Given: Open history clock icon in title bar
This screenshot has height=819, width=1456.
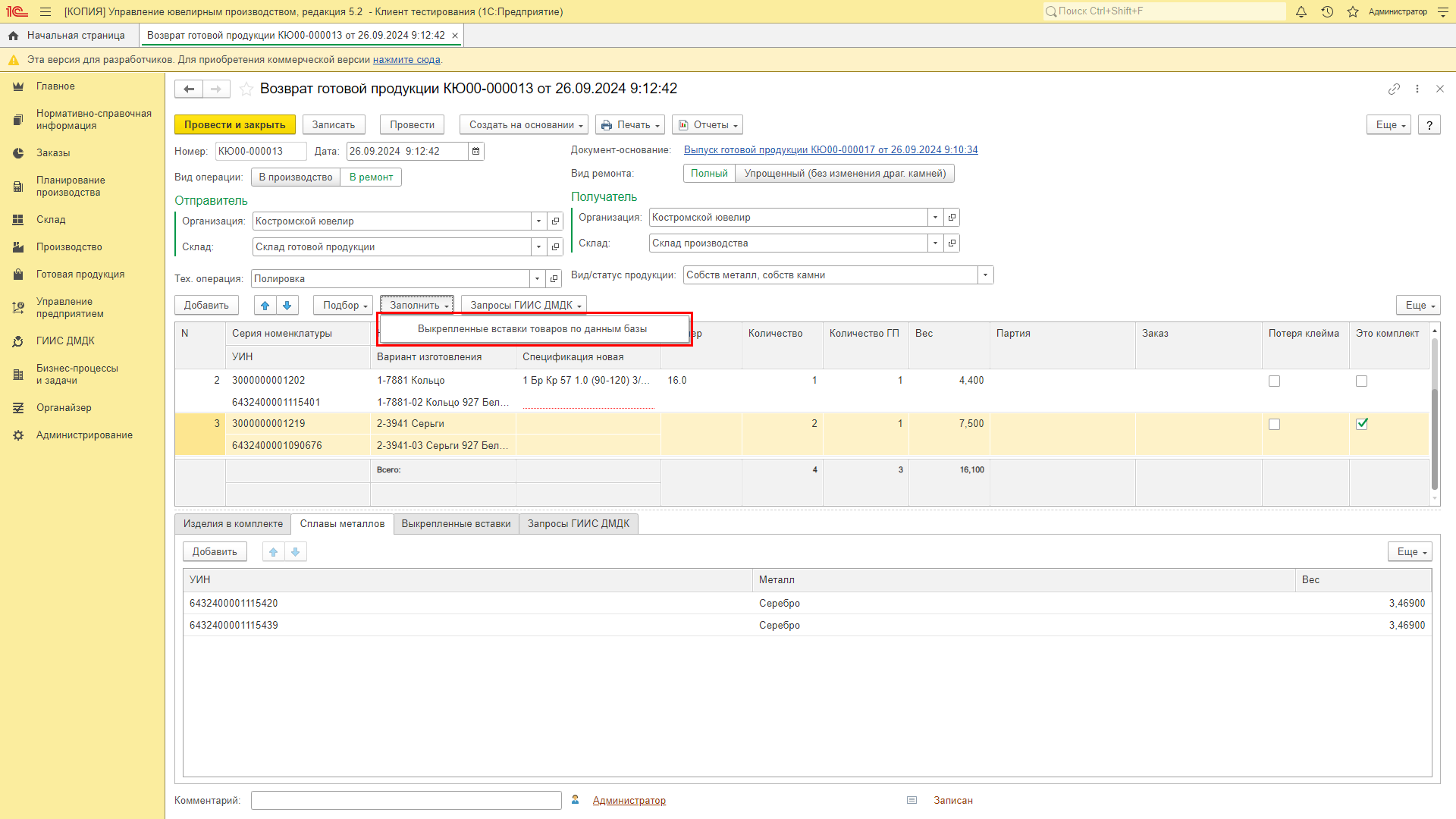Looking at the screenshot, I should click(x=1327, y=11).
